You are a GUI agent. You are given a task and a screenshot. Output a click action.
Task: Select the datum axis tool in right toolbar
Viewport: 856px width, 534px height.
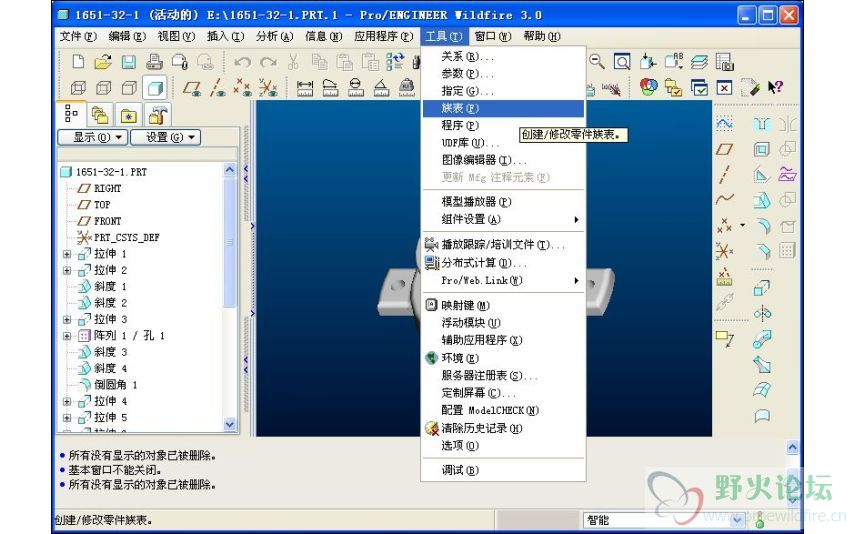(x=724, y=175)
